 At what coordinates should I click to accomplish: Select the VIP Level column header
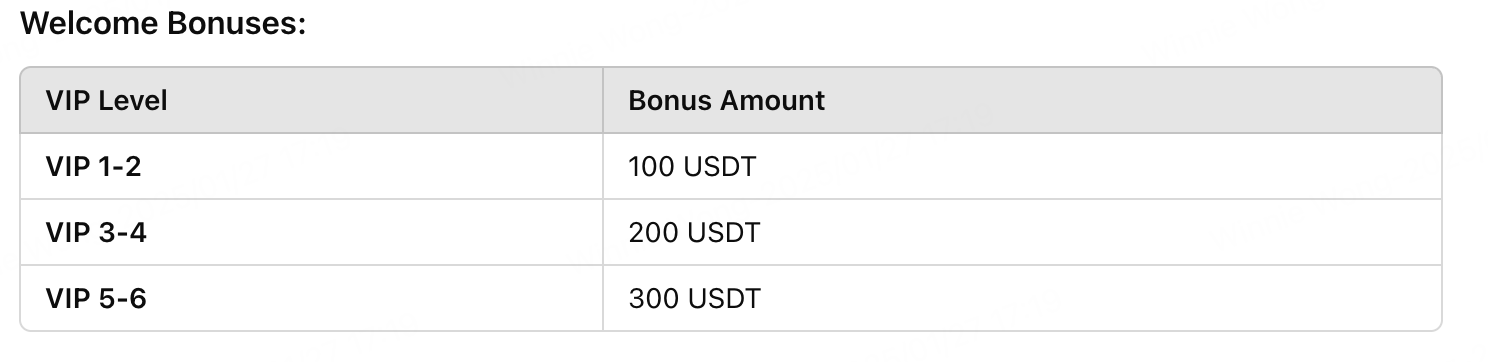point(311,100)
